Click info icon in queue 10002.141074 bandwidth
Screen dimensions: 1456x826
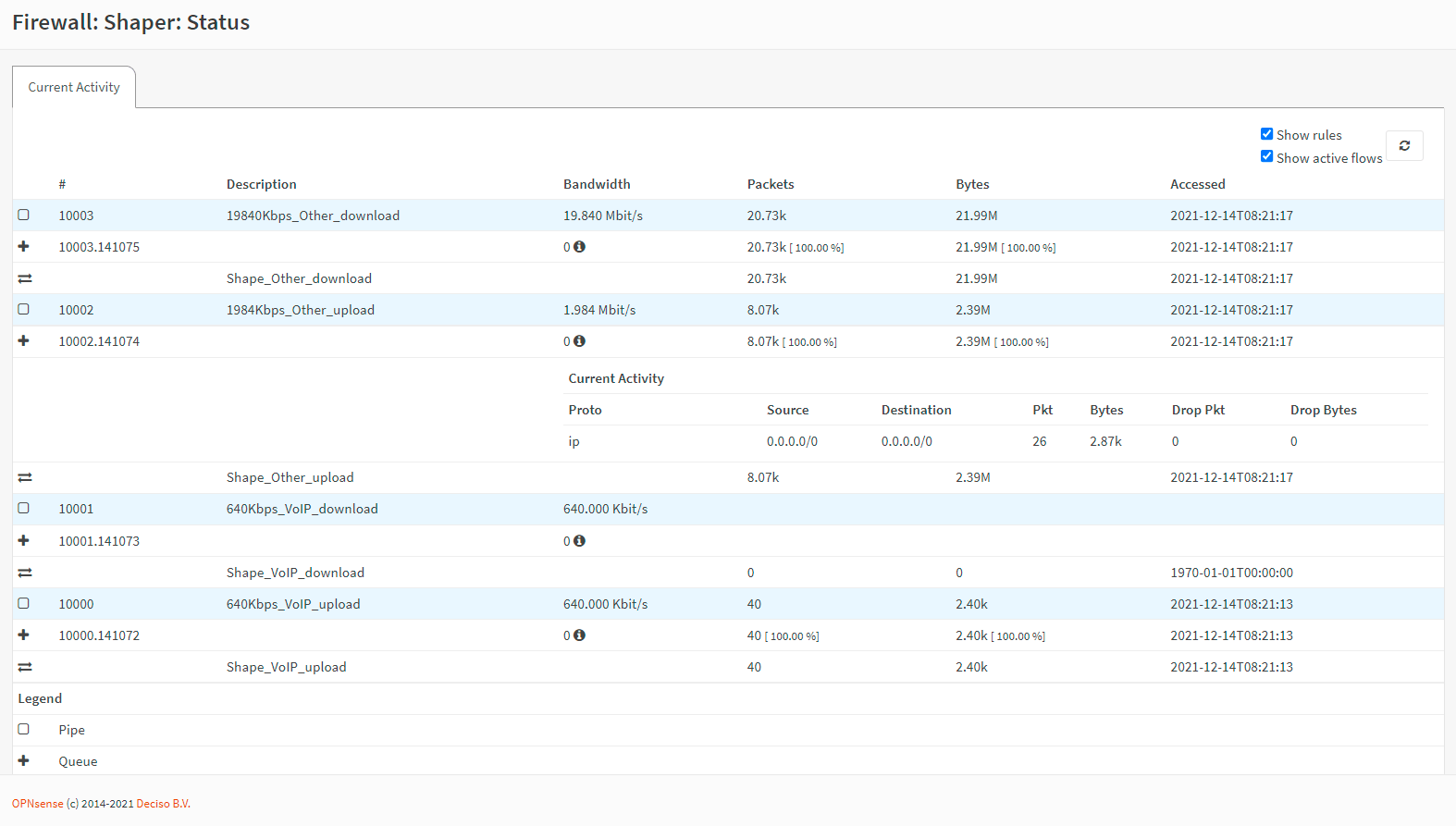tap(579, 341)
